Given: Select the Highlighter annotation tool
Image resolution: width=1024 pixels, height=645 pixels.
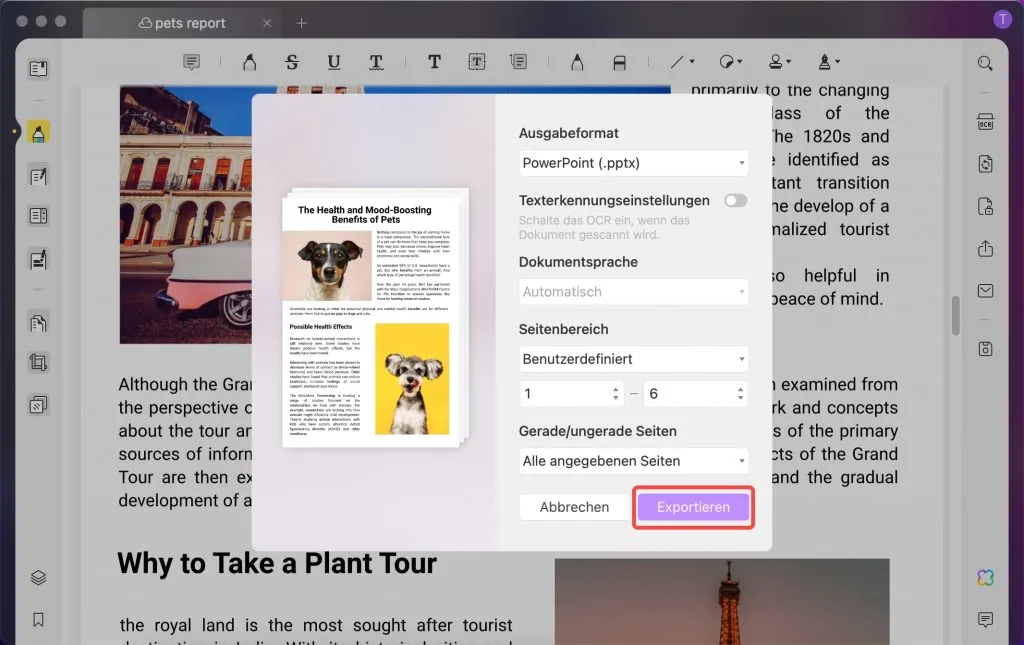Looking at the screenshot, I should pos(249,61).
